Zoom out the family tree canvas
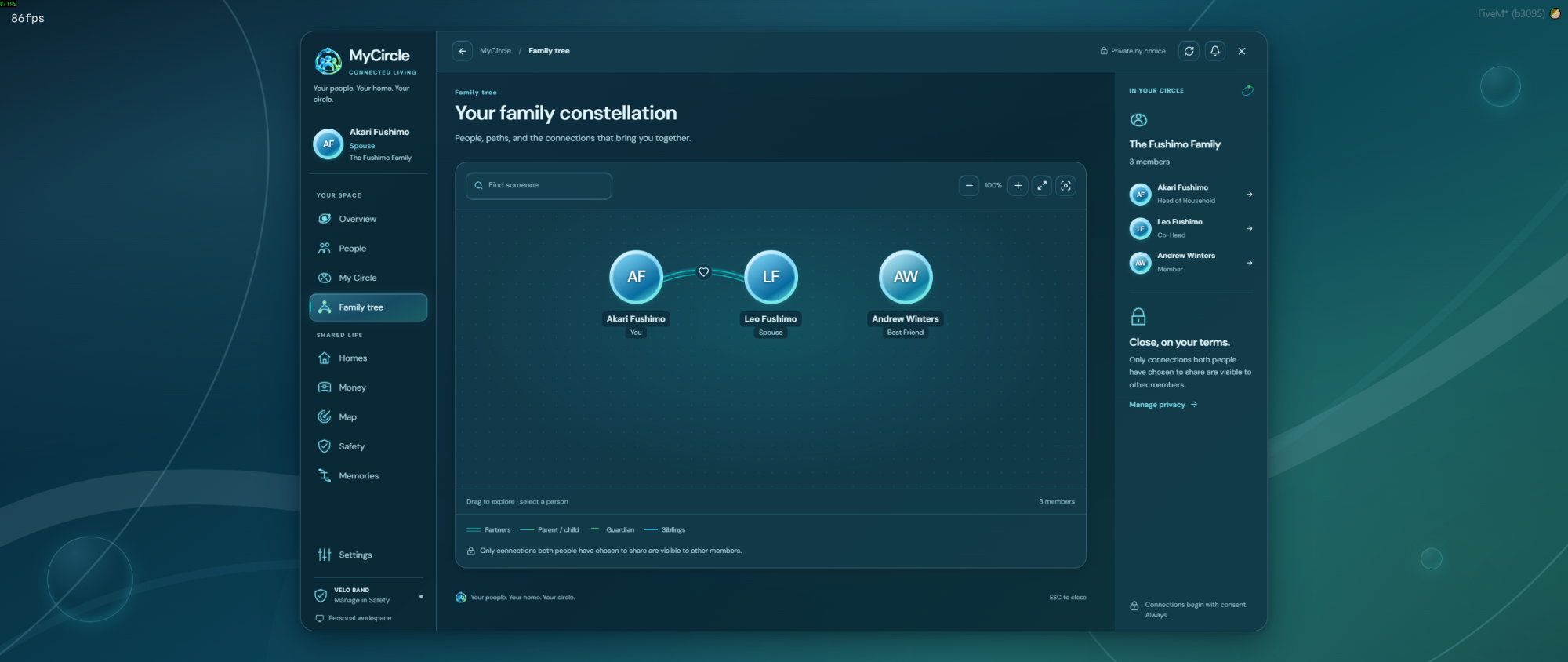The height and width of the screenshot is (662, 1568). pyautogui.click(x=969, y=186)
